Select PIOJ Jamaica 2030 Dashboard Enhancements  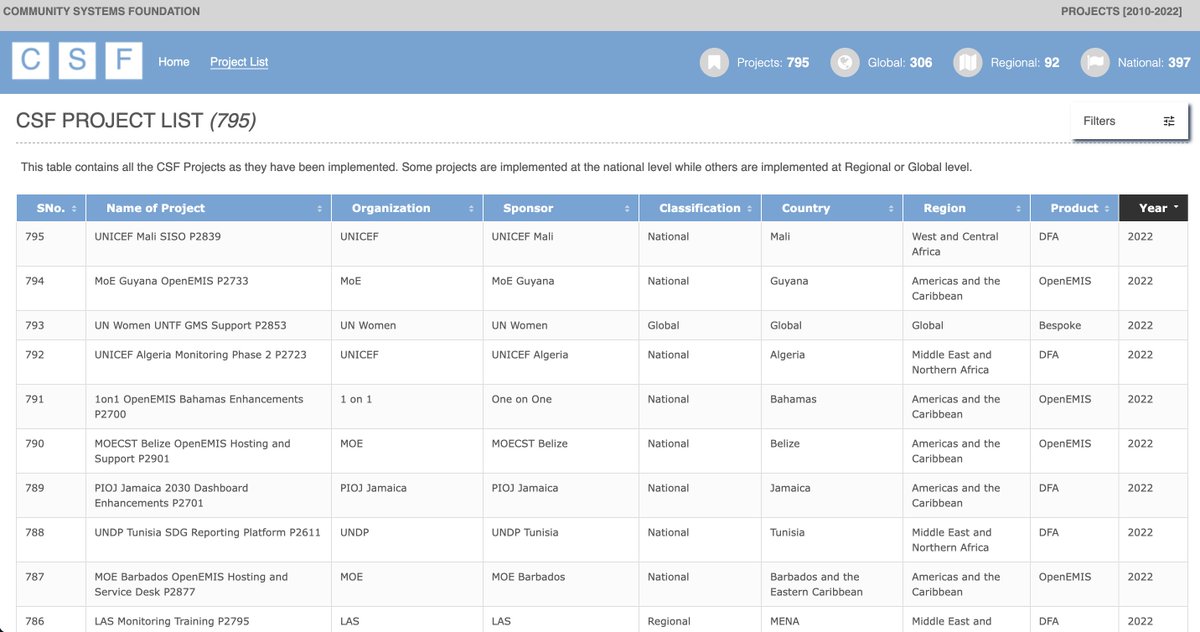pos(171,495)
